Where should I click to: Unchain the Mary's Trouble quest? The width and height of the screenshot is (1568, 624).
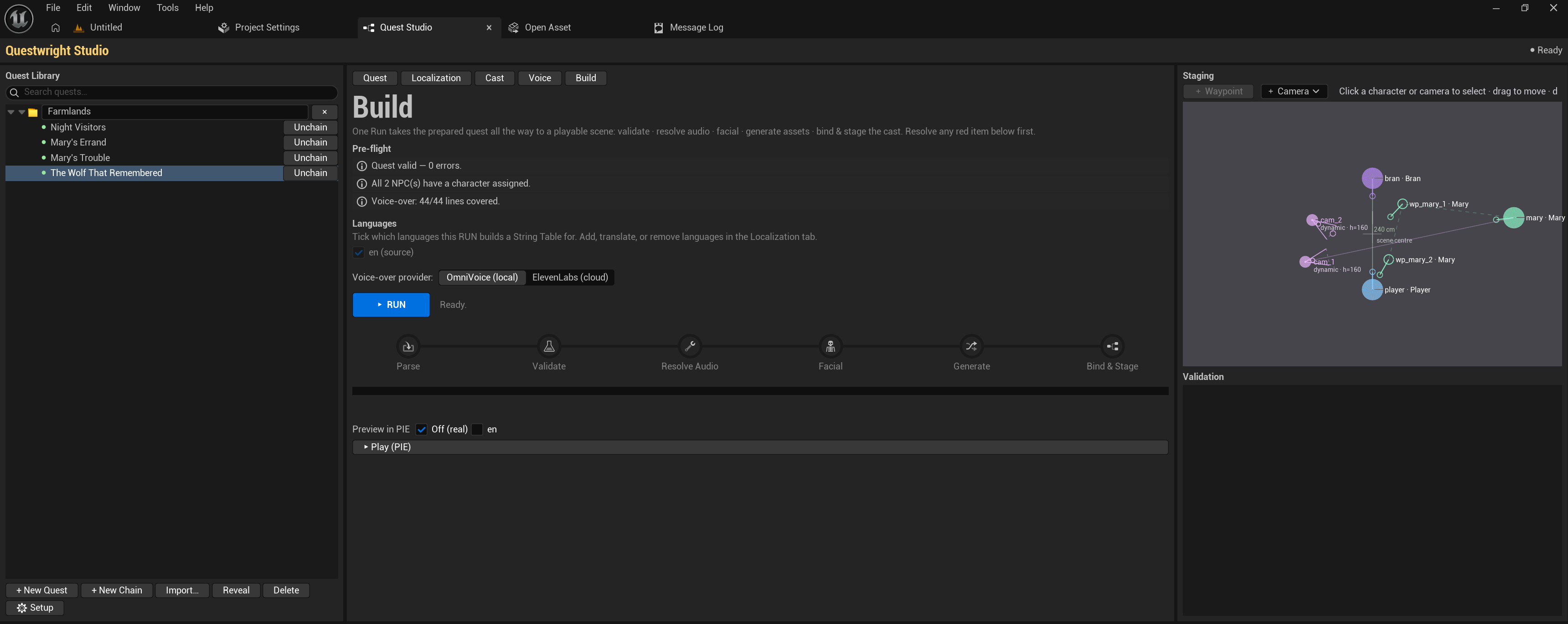(x=310, y=158)
